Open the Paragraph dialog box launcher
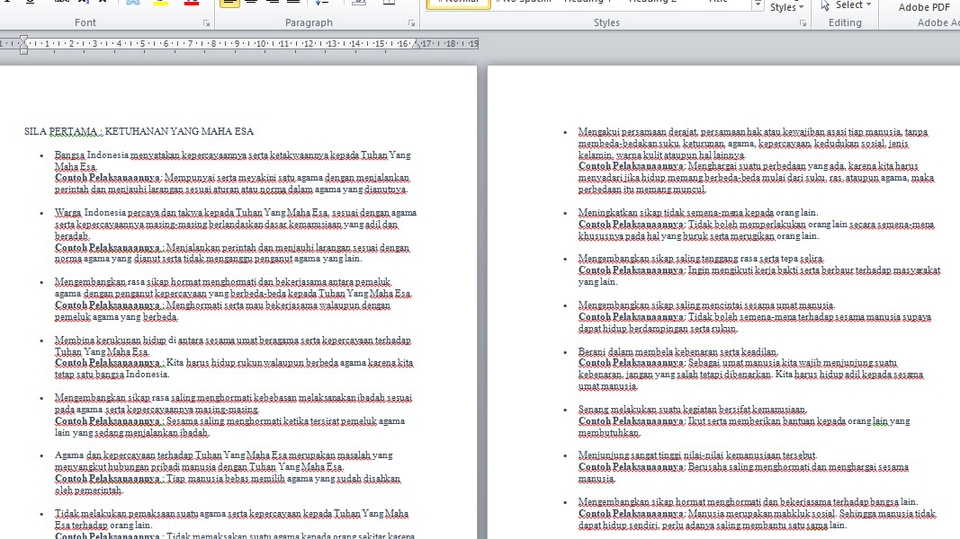The width and height of the screenshot is (960, 539). (x=411, y=22)
